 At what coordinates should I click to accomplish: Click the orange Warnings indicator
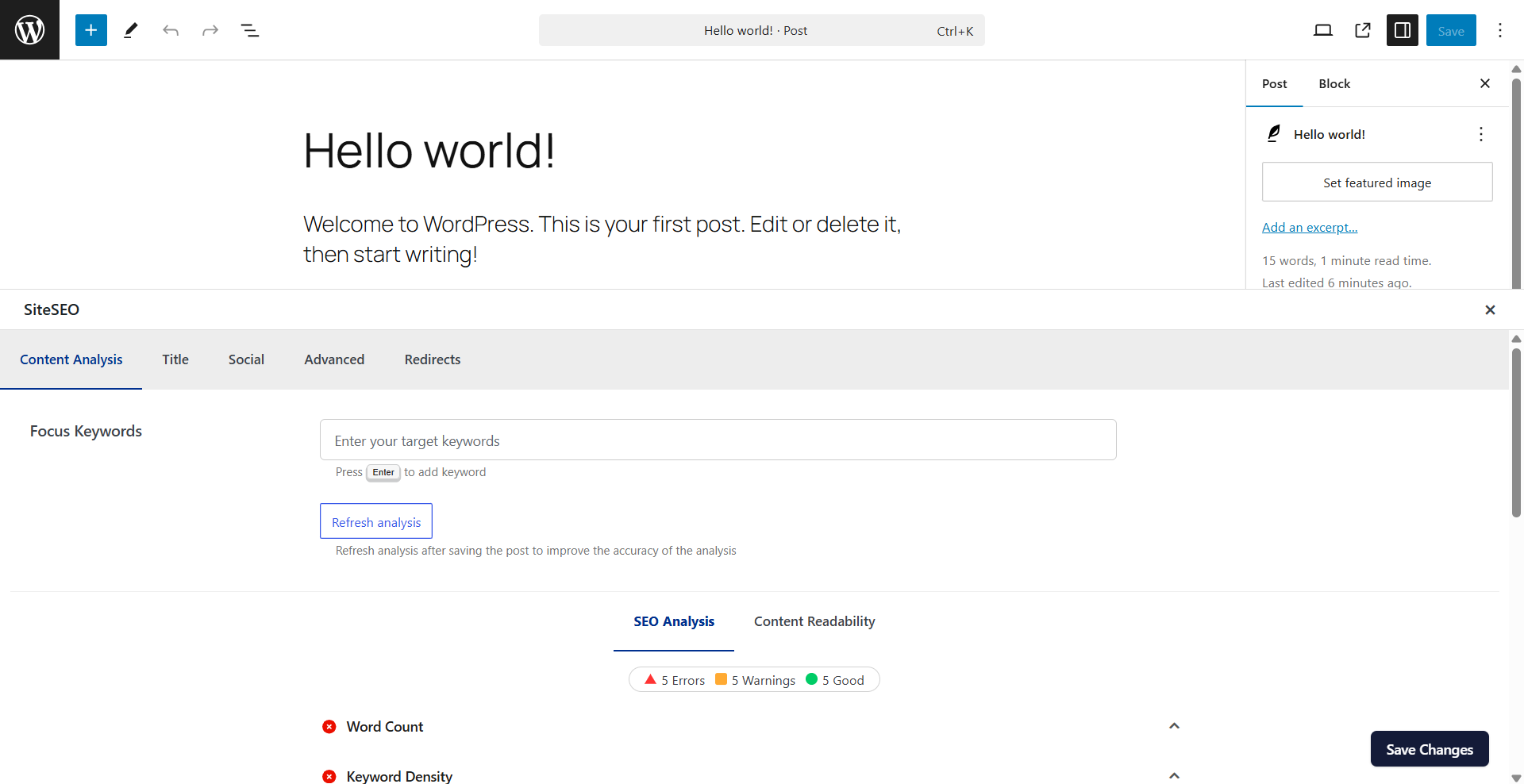(721, 679)
